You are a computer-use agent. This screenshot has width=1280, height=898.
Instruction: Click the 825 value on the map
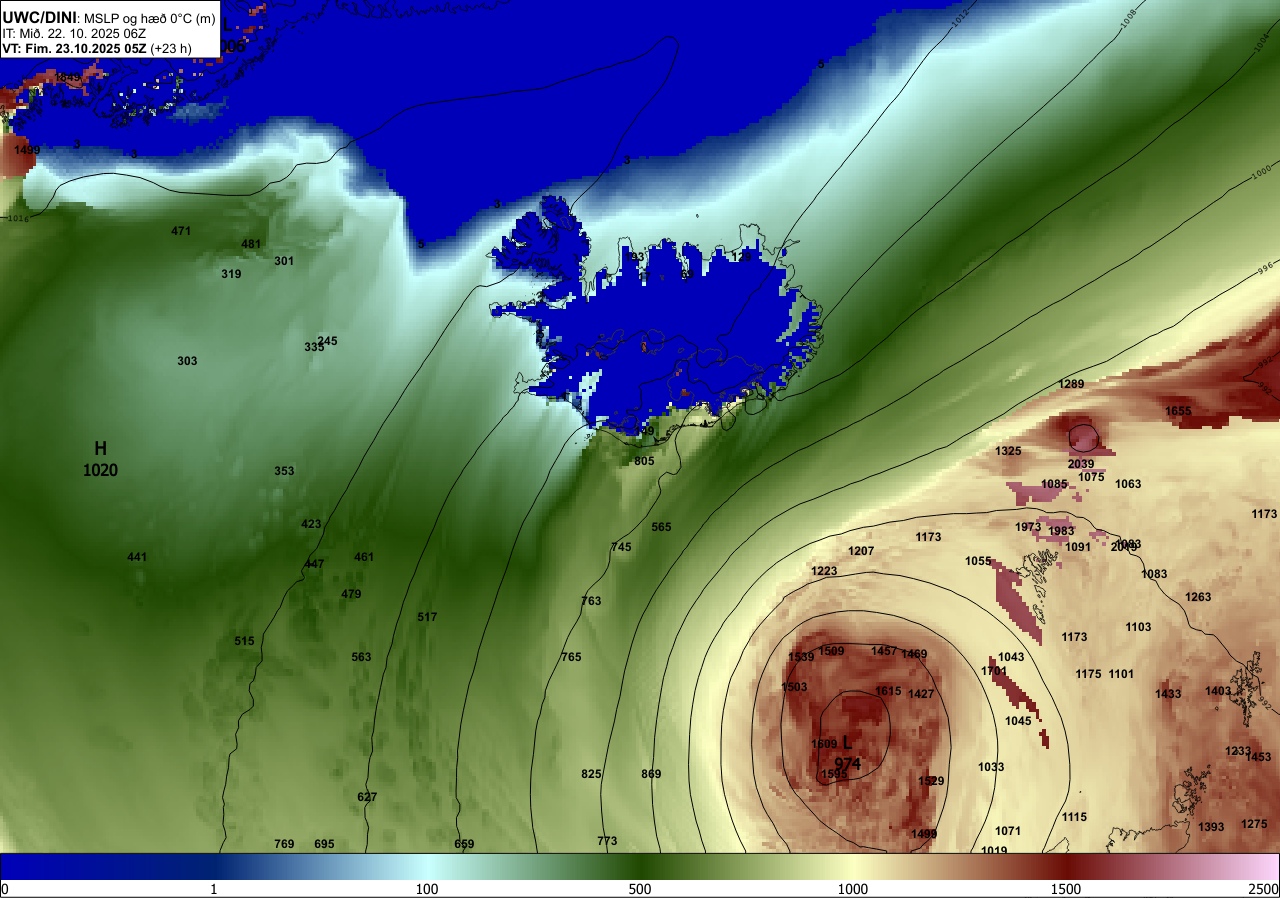pos(591,774)
